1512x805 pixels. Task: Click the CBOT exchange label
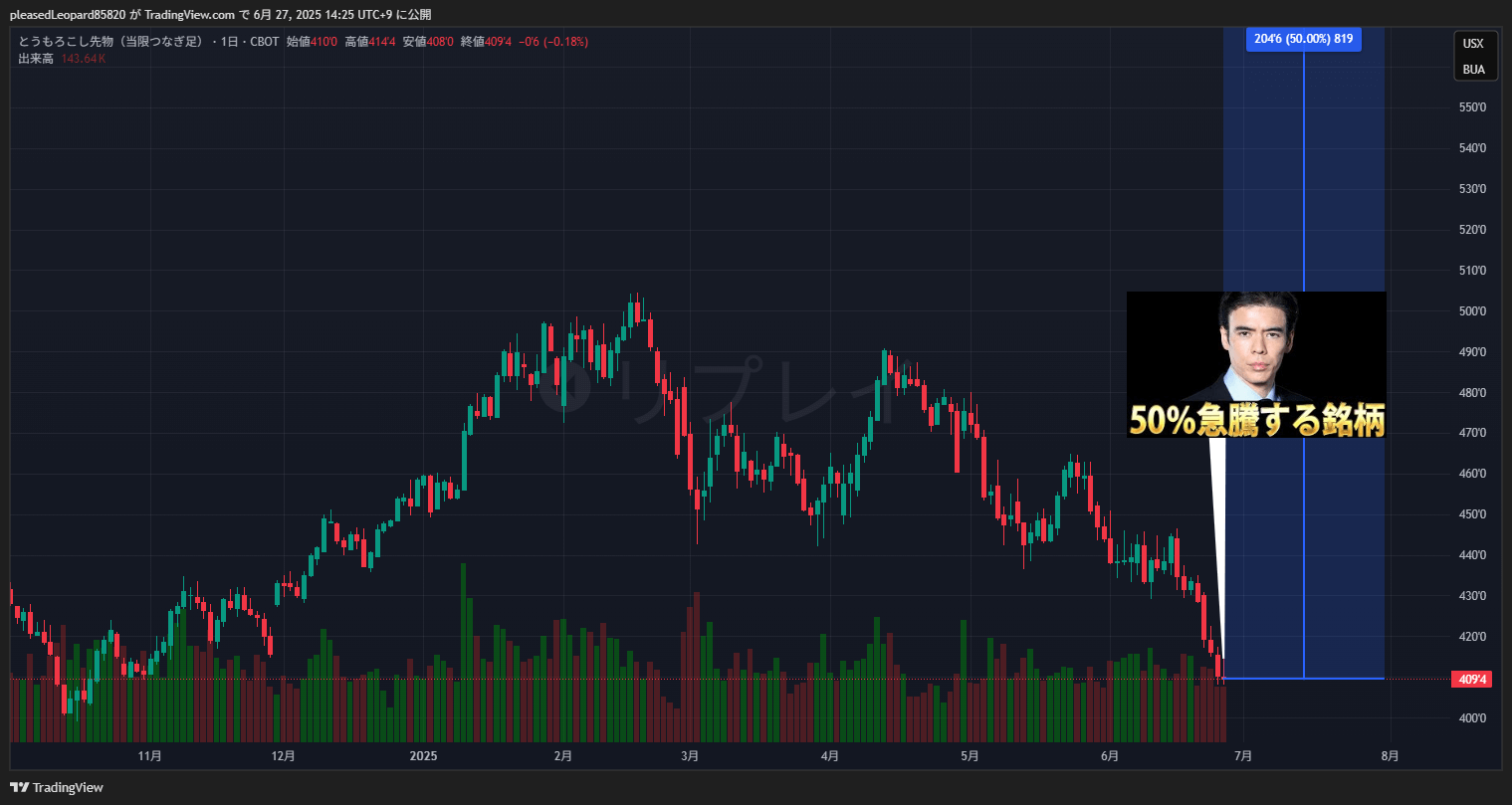click(x=264, y=42)
